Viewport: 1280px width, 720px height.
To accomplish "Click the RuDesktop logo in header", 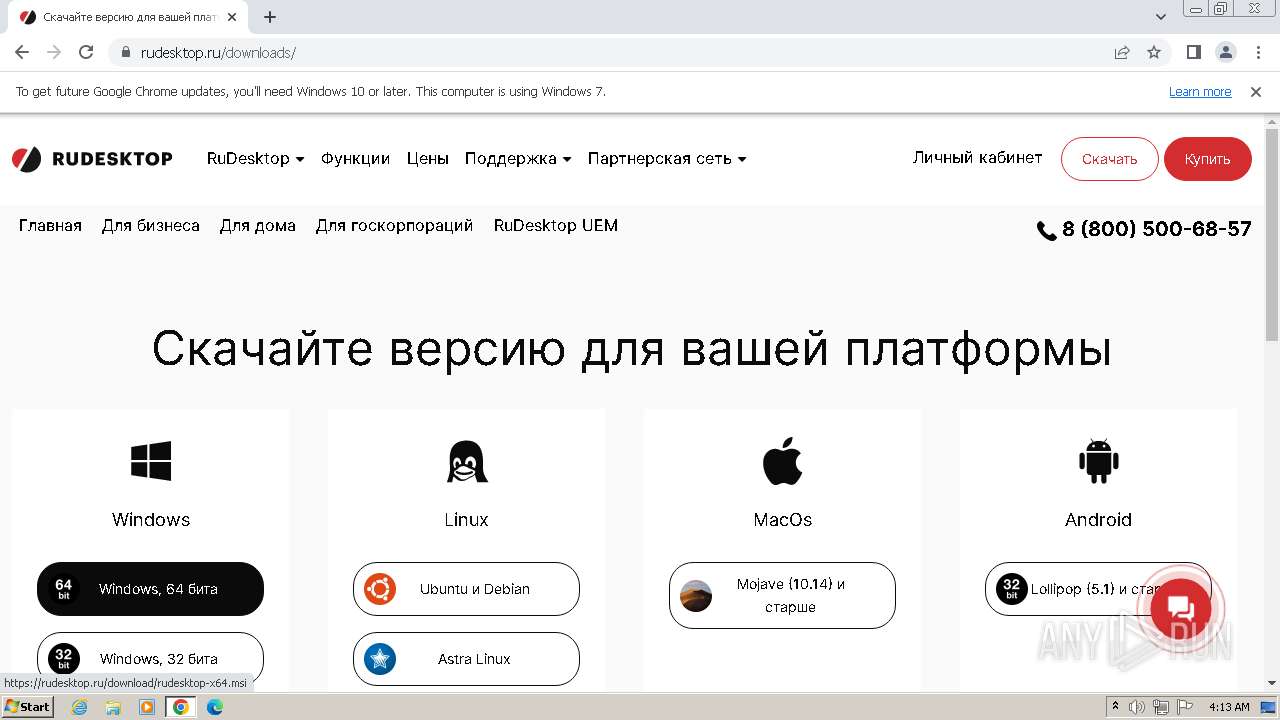I will [92, 159].
